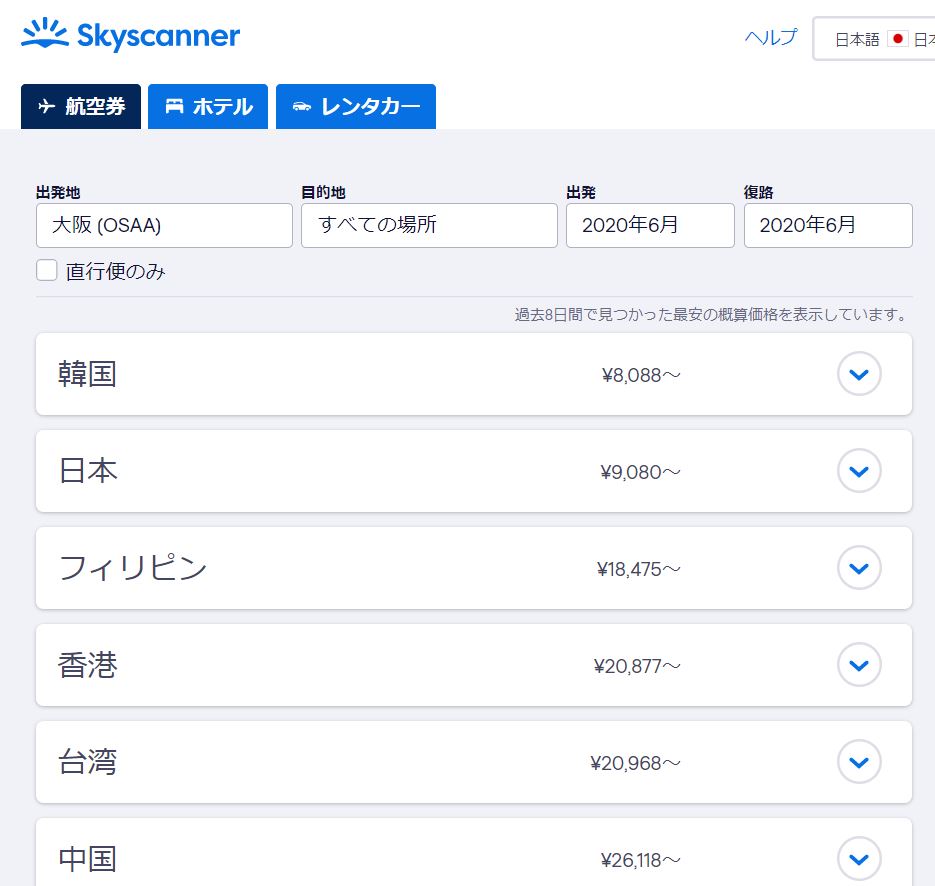Open the 日本語 language selector

pos(874,39)
